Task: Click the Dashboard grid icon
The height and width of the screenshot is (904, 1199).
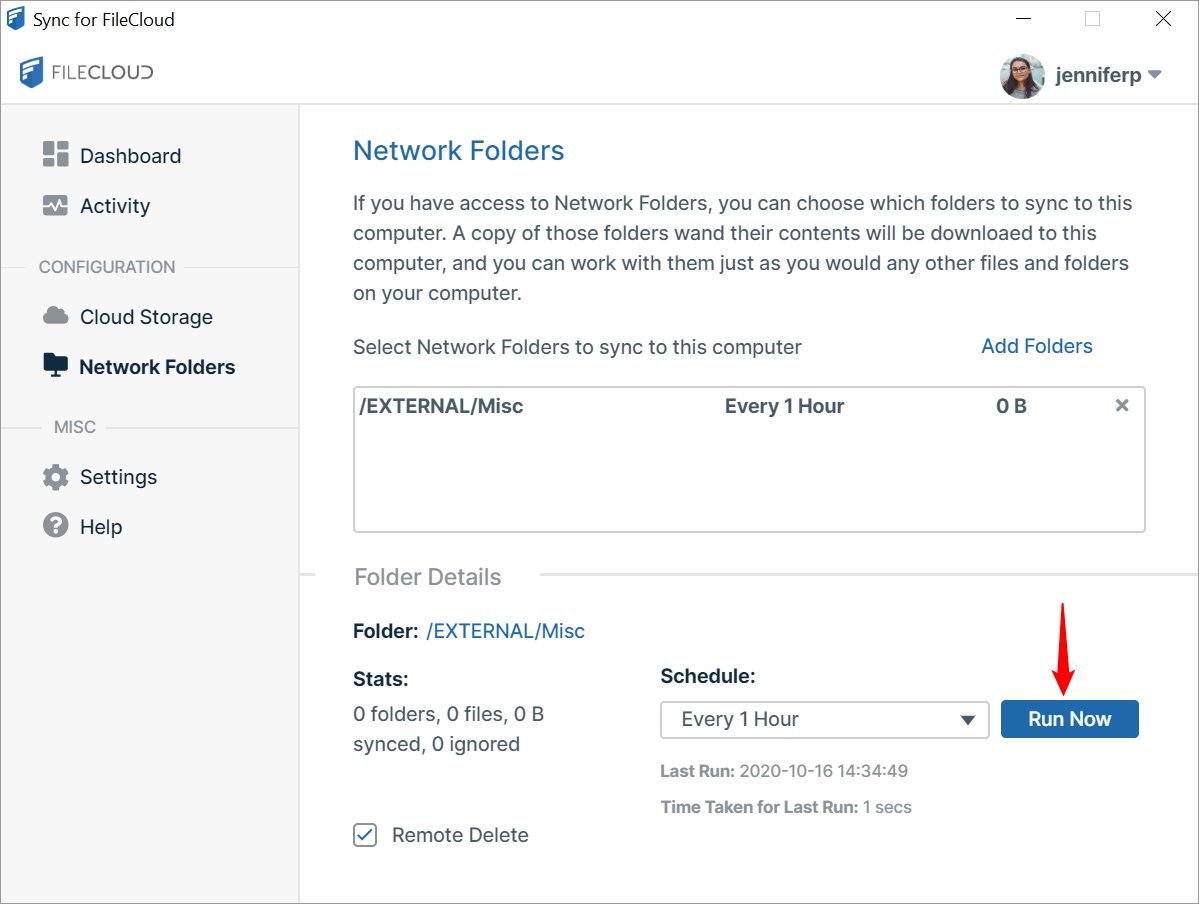Action: (55, 155)
